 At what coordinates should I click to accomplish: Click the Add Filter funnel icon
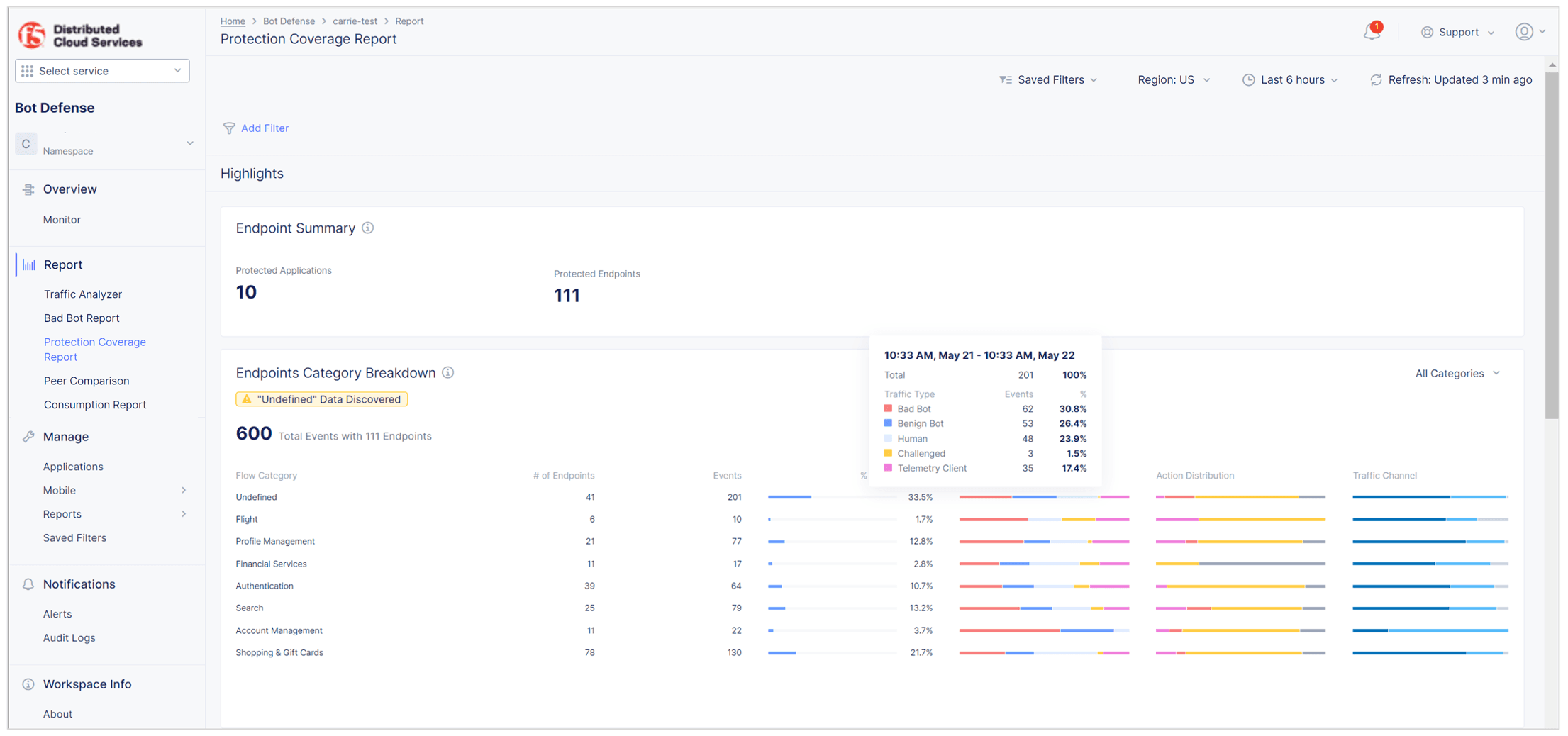229,128
